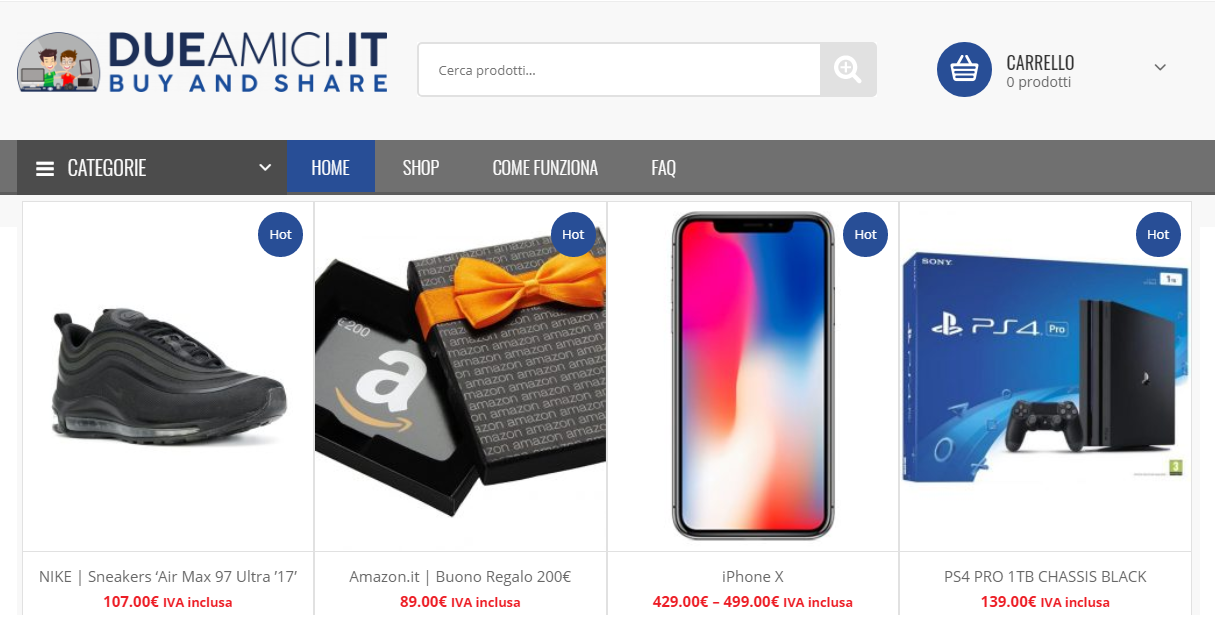
Task: Open the shopping cart basket icon
Action: pyautogui.click(x=964, y=69)
